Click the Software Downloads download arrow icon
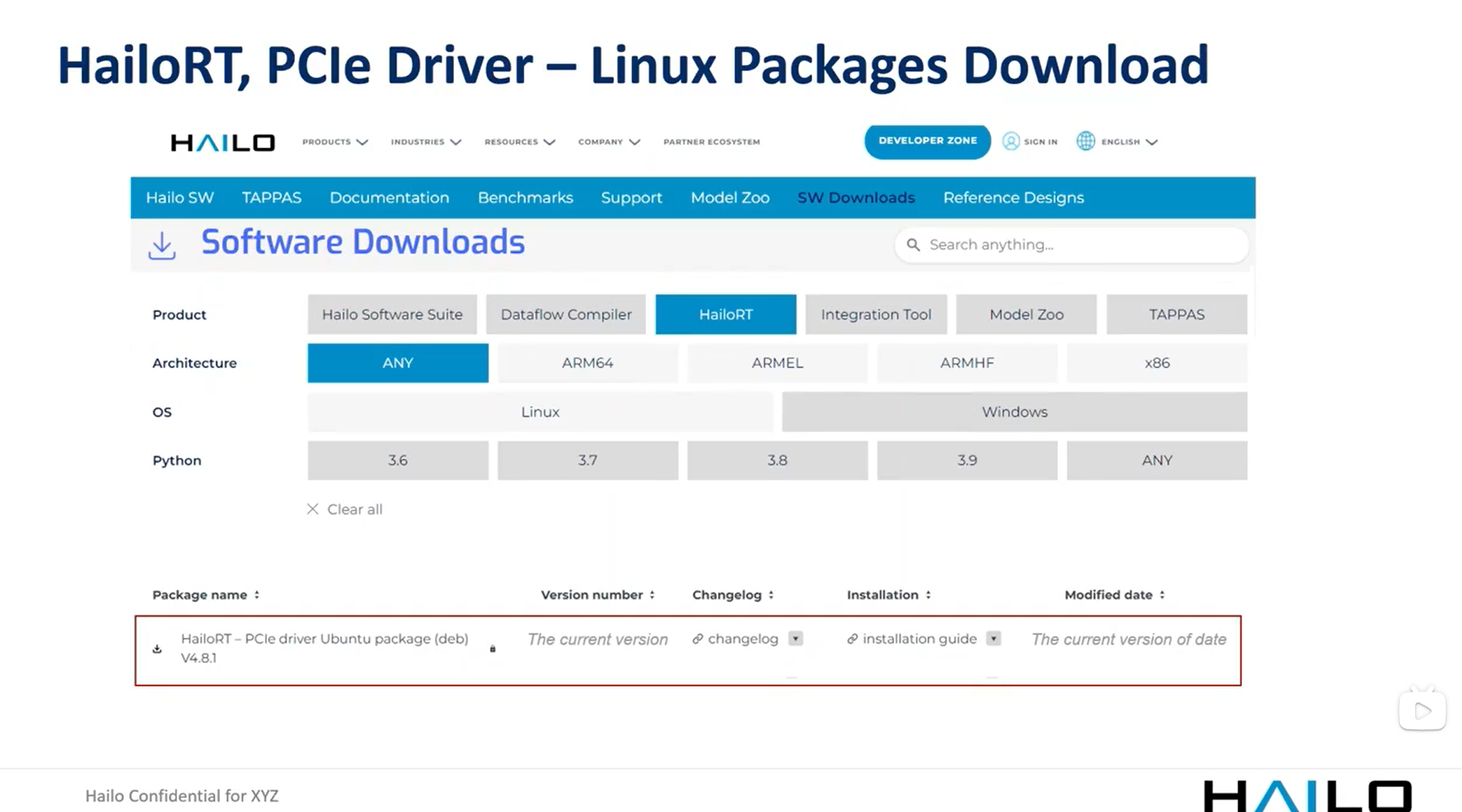The height and width of the screenshot is (812, 1462). [161, 246]
